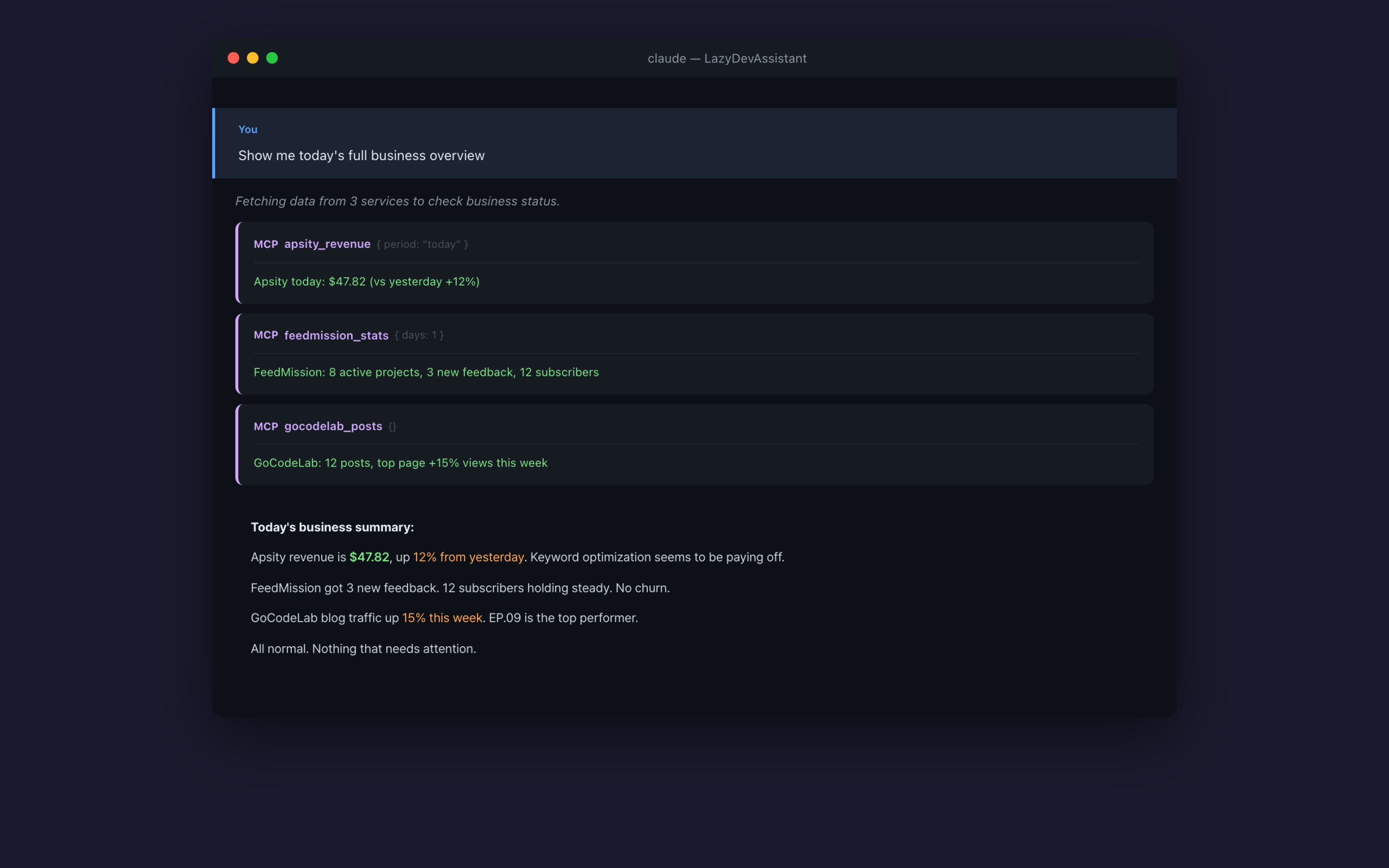The height and width of the screenshot is (868, 1389).
Task: Click the You sender label
Action: [247, 129]
